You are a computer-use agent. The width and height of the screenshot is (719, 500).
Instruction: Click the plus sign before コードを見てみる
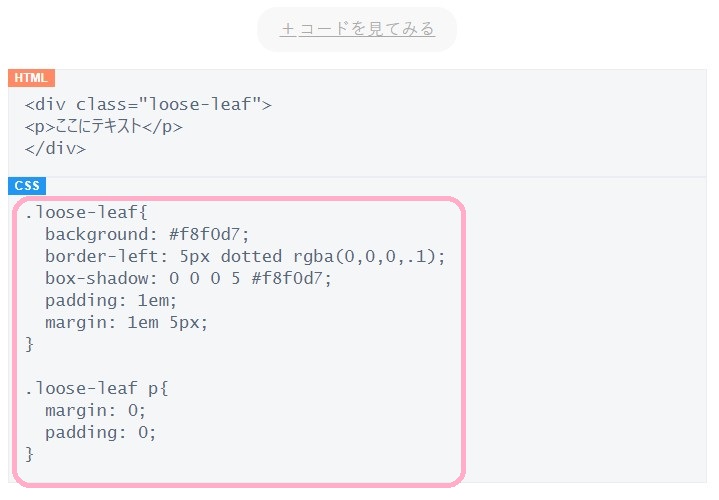[288, 29]
